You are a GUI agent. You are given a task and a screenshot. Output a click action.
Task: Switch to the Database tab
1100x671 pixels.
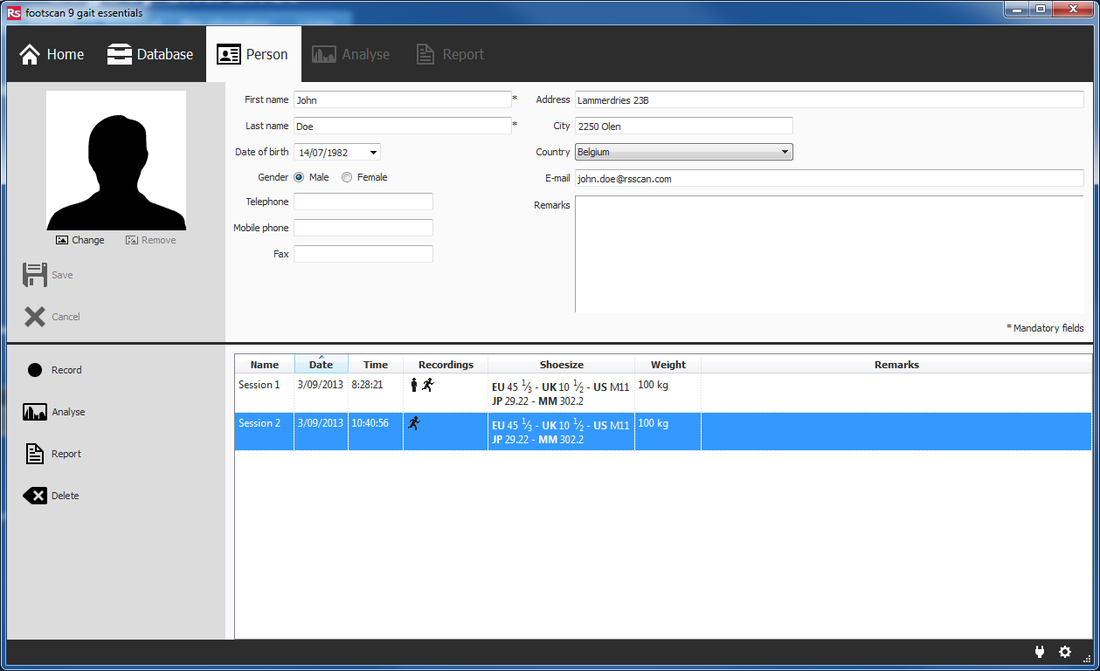click(150, 54)
